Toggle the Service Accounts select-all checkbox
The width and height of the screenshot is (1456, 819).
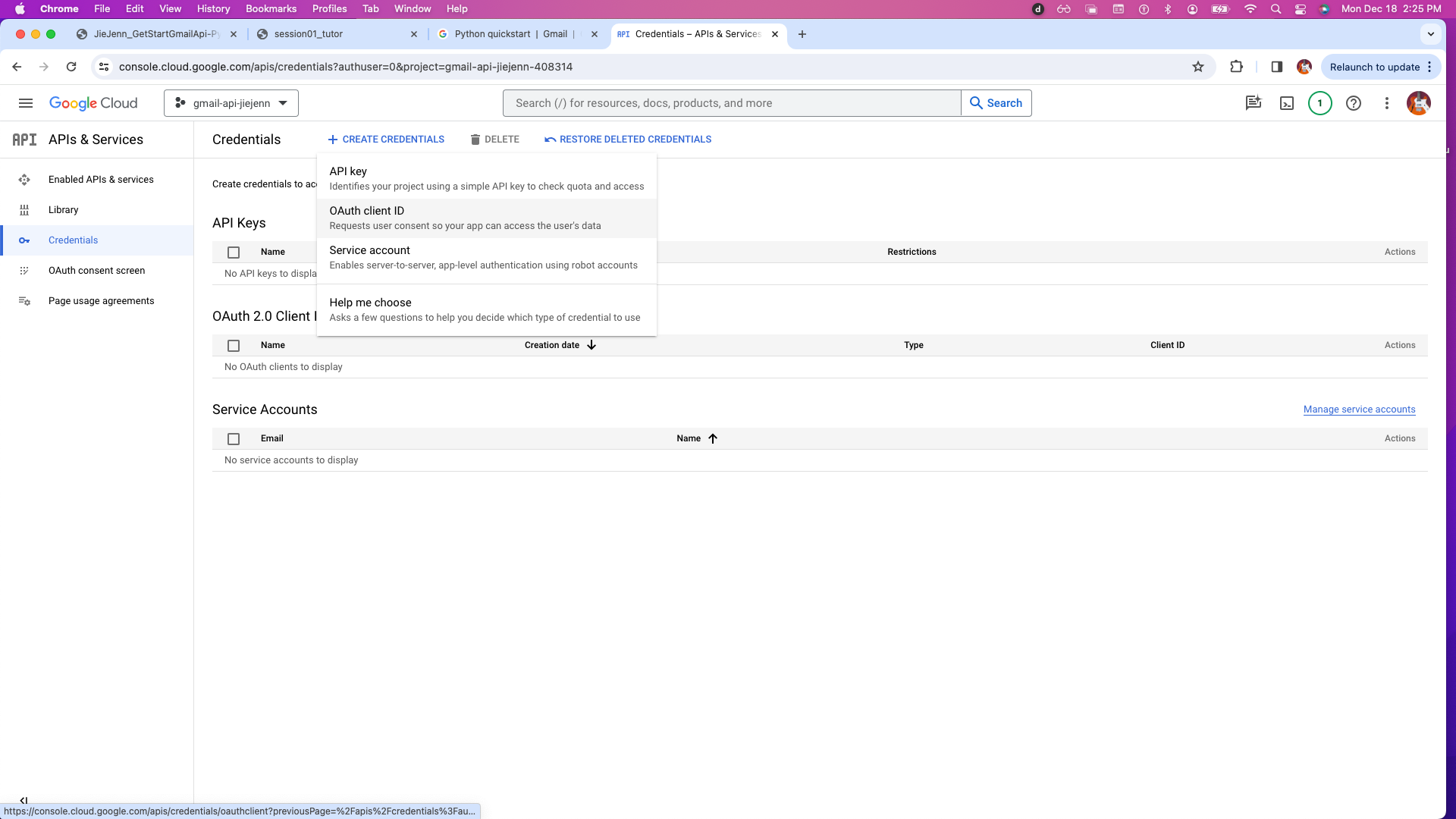pos(234,439)
